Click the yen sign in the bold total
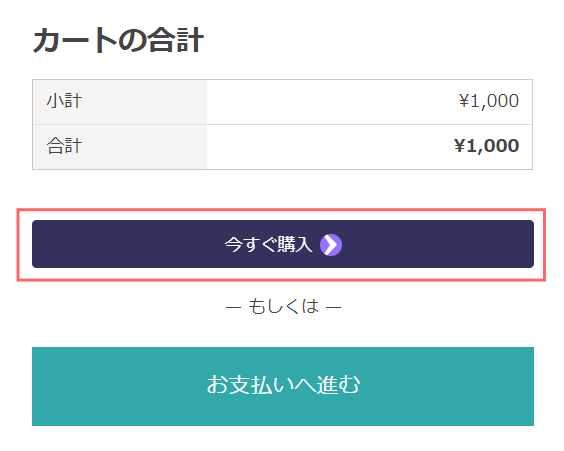This screenshot has height=451, width=564. 460,146
